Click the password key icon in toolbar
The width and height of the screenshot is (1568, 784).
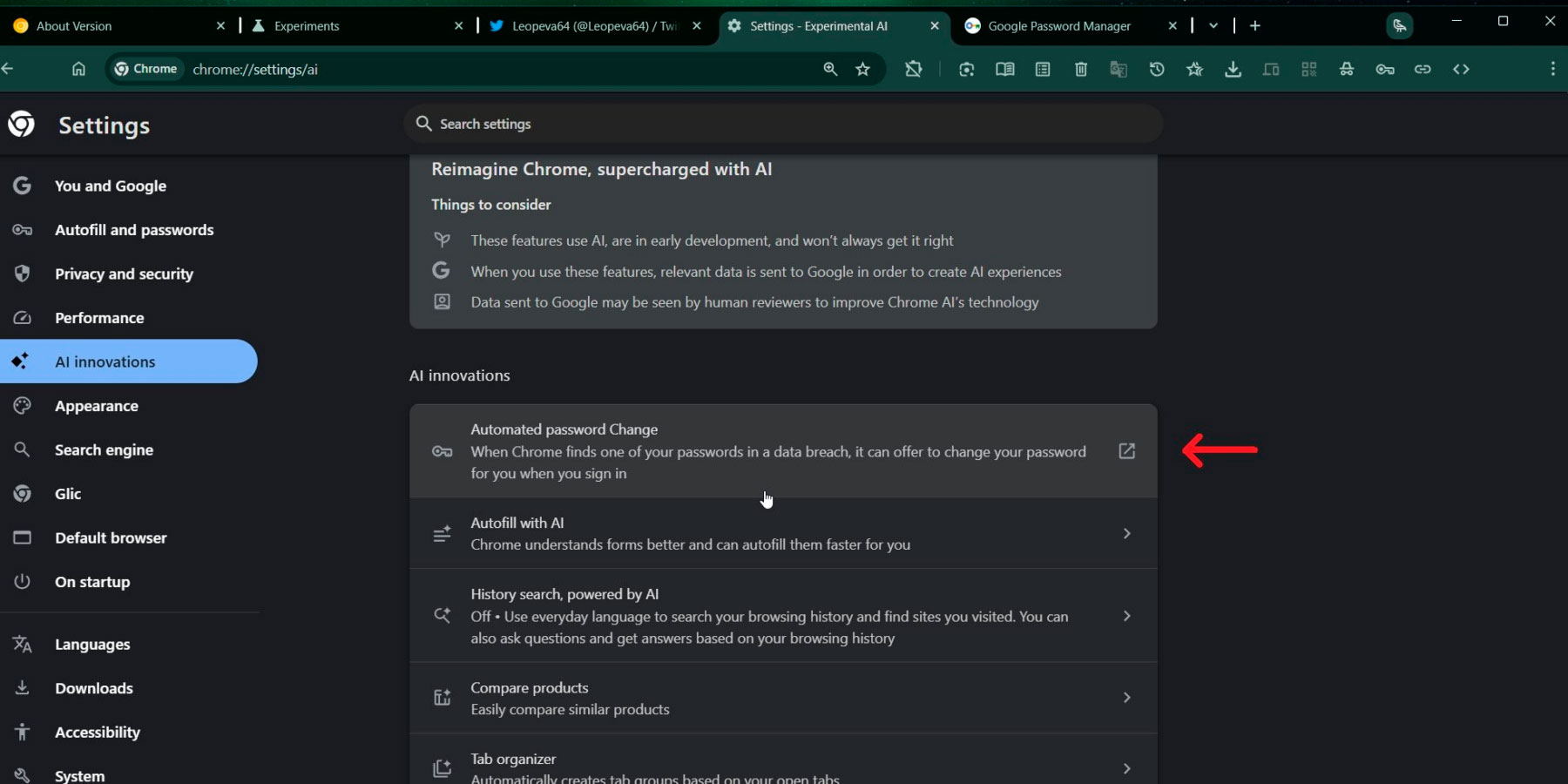(x=1385, y=69)
